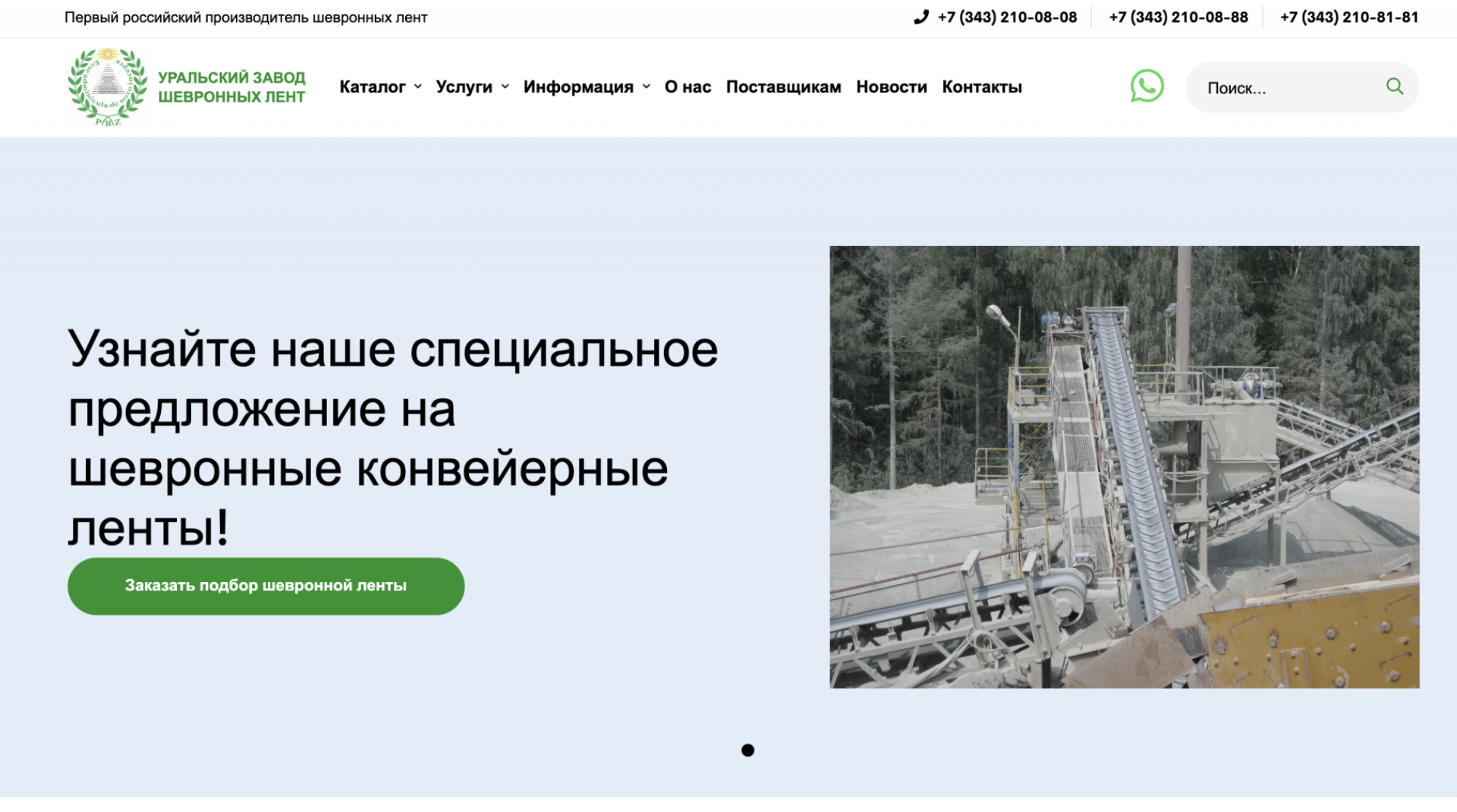Click the phone handset icon in the header

[x=921, y=16]
